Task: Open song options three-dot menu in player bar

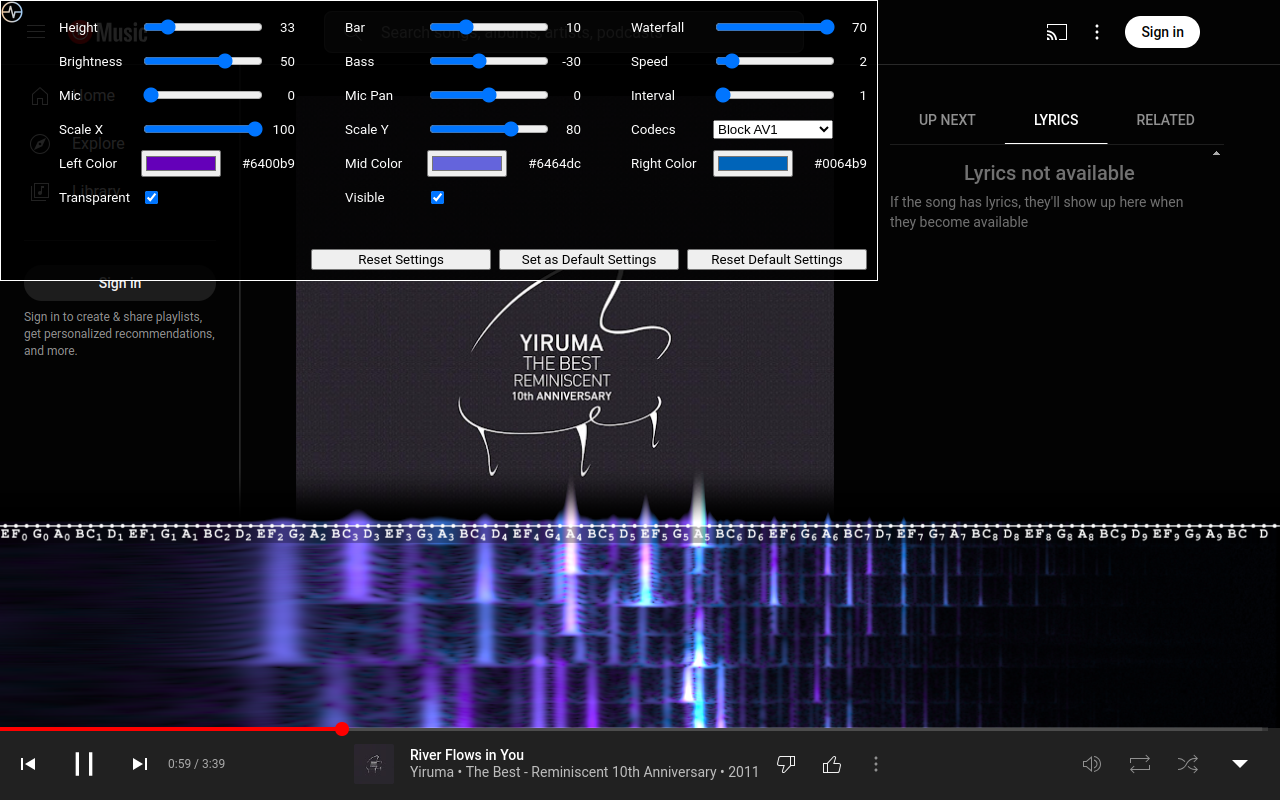Action: click(876, 764)
